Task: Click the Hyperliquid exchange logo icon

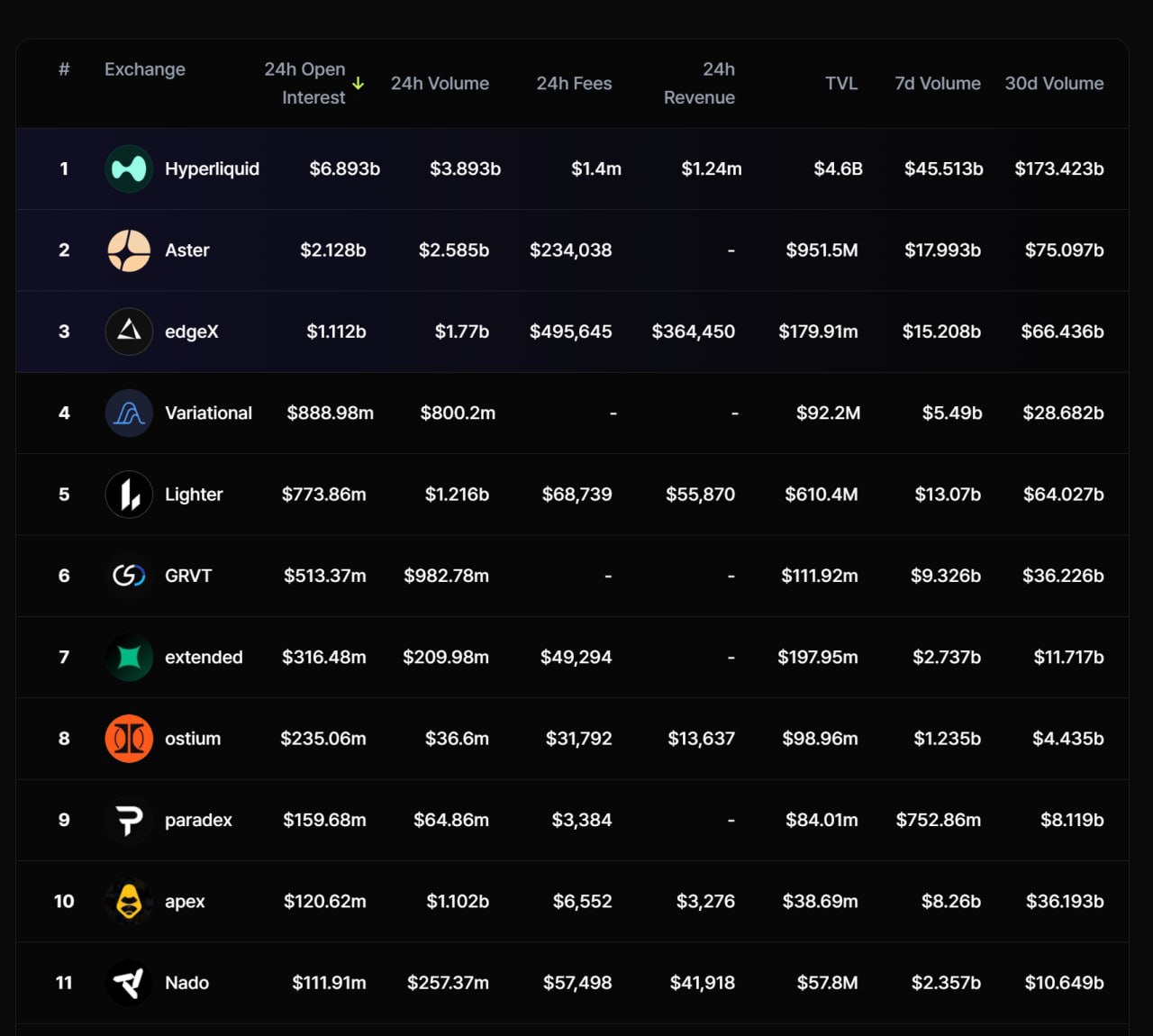Action: click(x=129, y=168)
